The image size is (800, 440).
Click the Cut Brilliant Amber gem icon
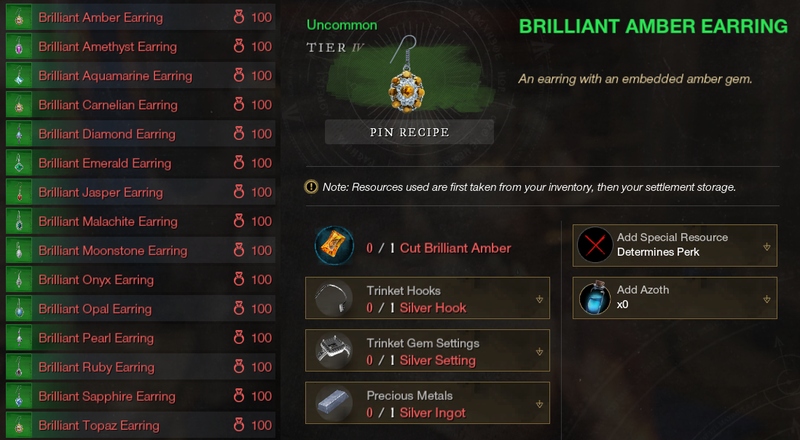click(334, 246)
